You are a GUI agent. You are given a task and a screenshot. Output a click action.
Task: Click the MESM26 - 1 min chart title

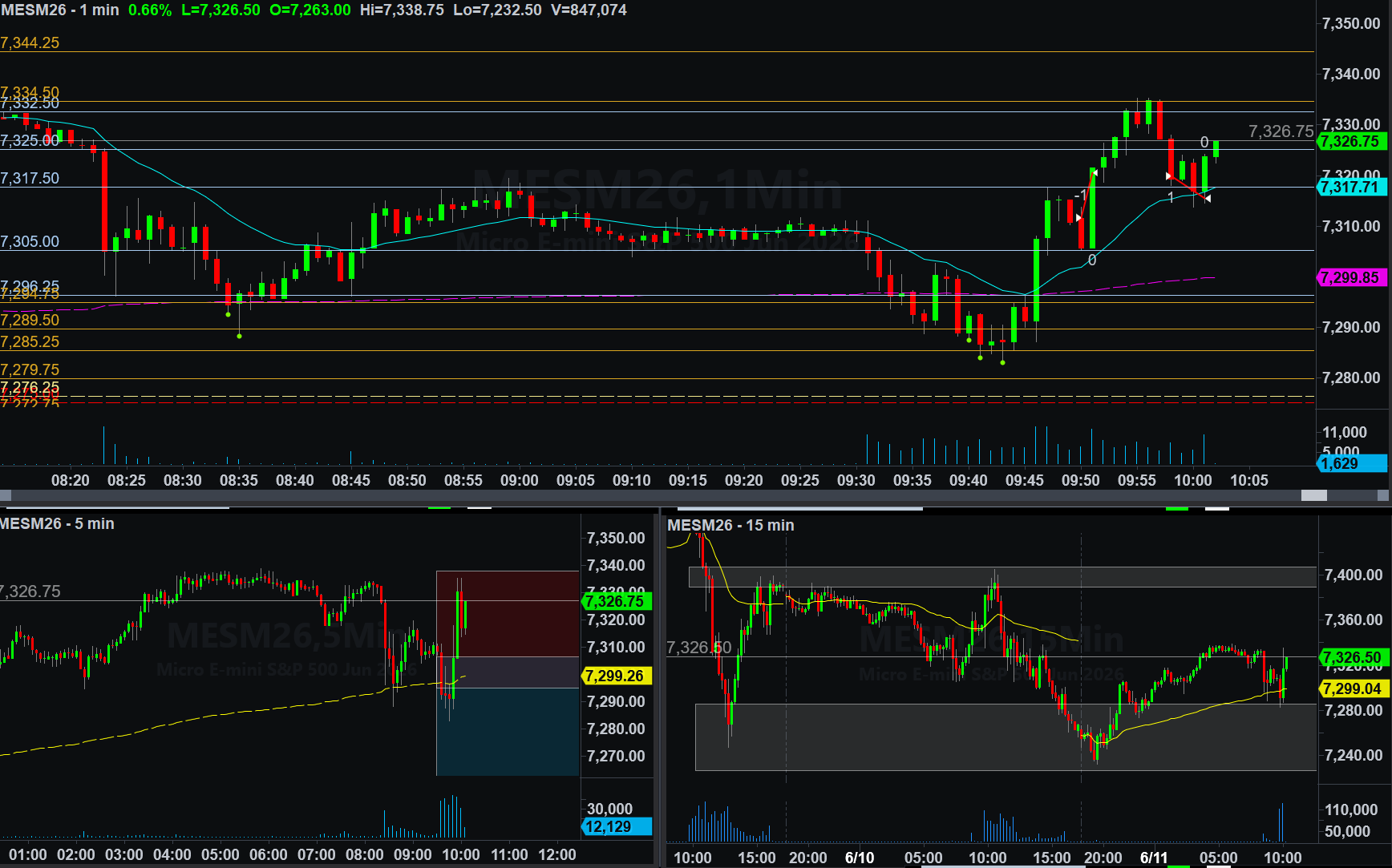tap(60, 10)
